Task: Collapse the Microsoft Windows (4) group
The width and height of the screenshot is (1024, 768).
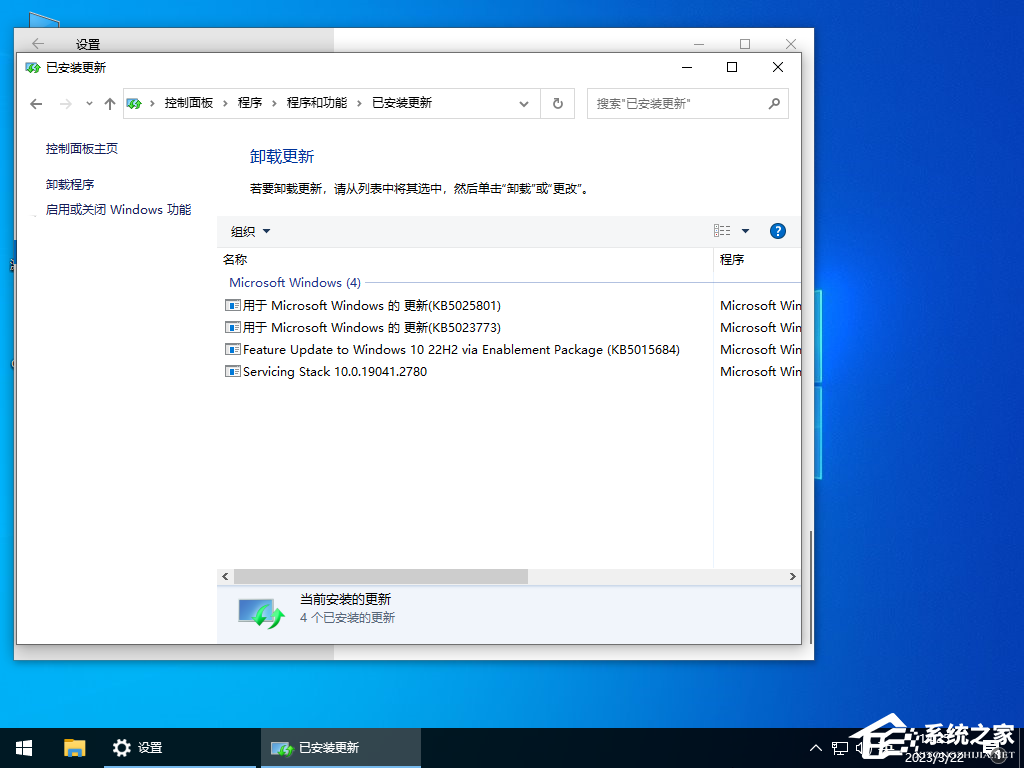Action: 295,282
